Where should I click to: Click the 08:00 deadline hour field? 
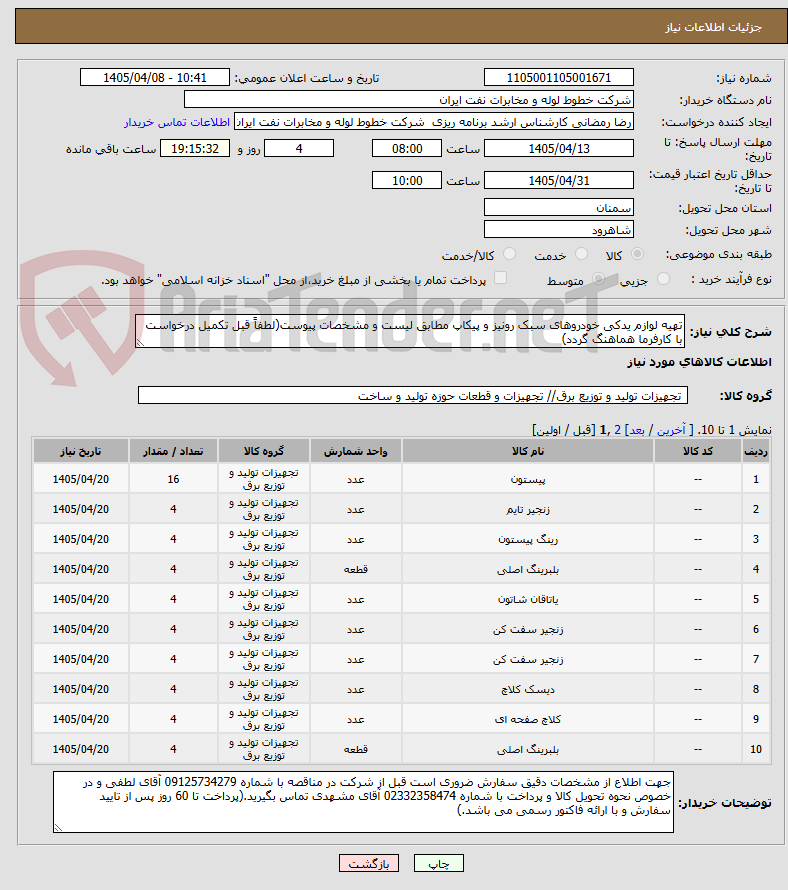click(x=406, y=149)
